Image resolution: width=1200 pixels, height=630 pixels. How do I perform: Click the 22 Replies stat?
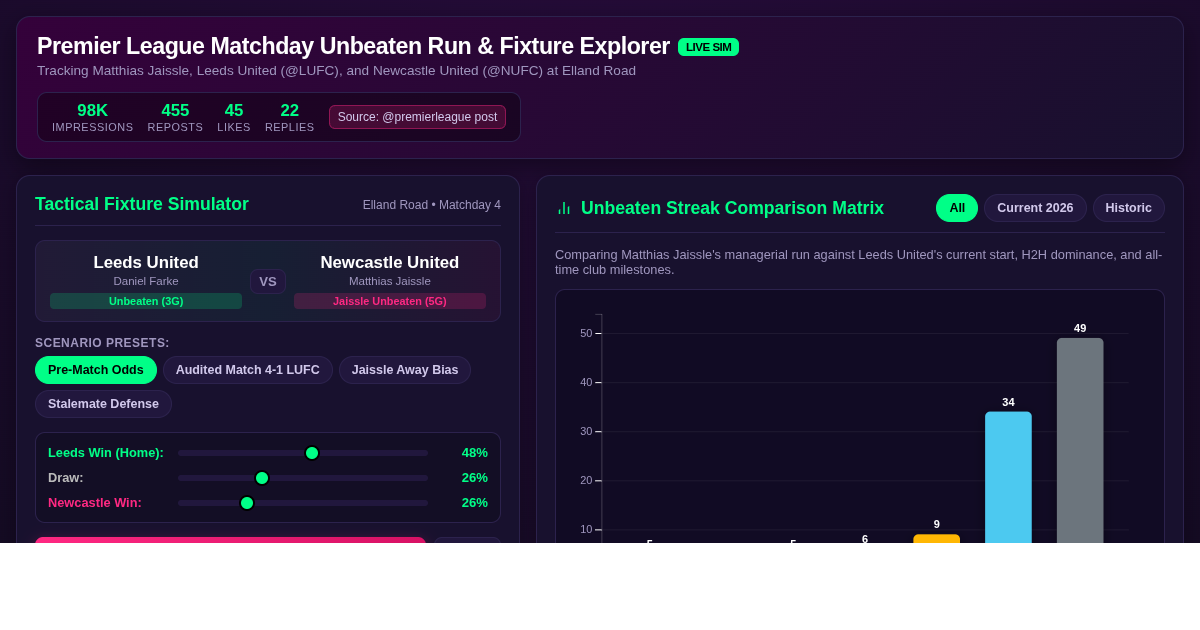[x=289, y=117]
